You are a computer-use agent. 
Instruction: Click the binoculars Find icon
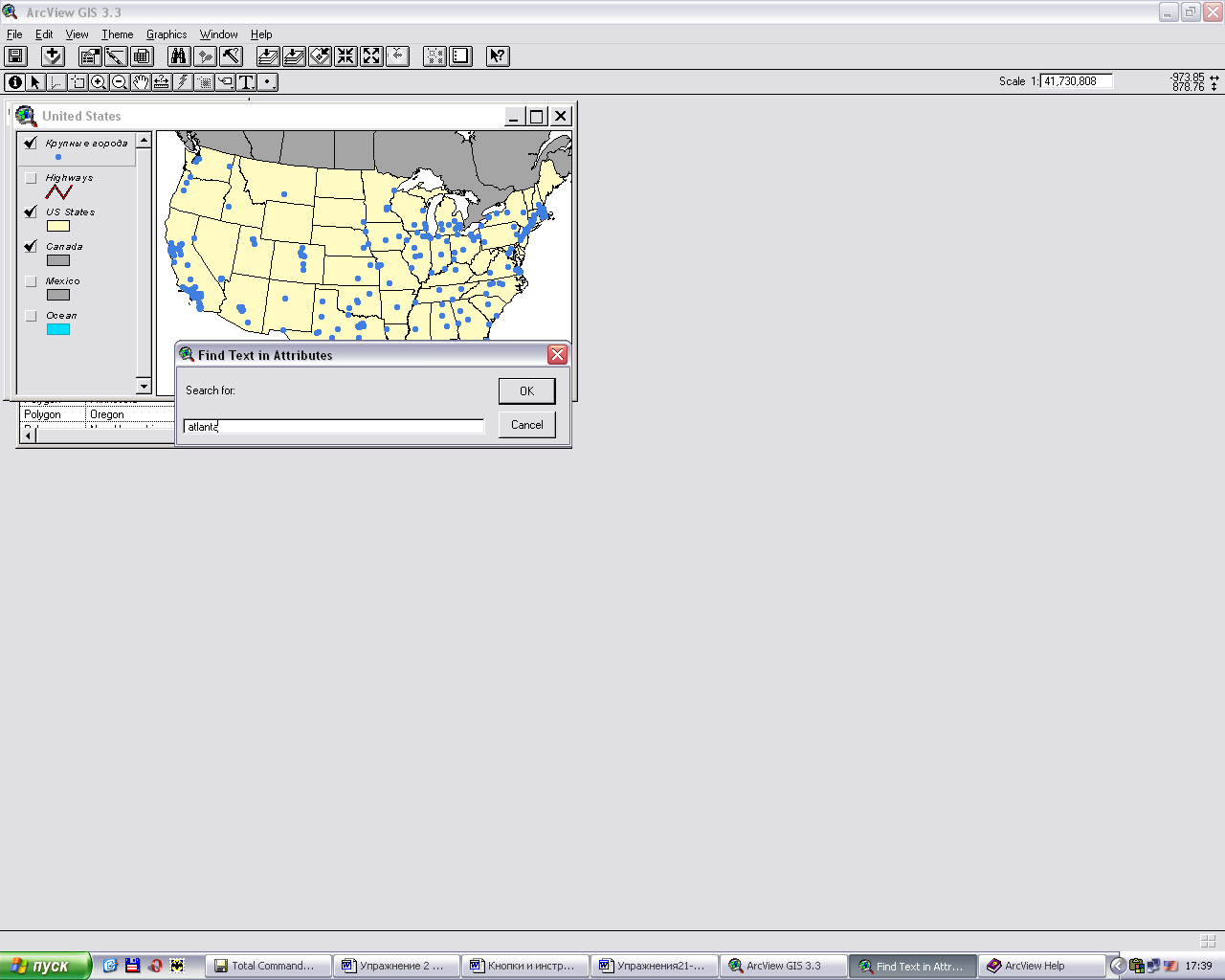click(x=179, y=56)
